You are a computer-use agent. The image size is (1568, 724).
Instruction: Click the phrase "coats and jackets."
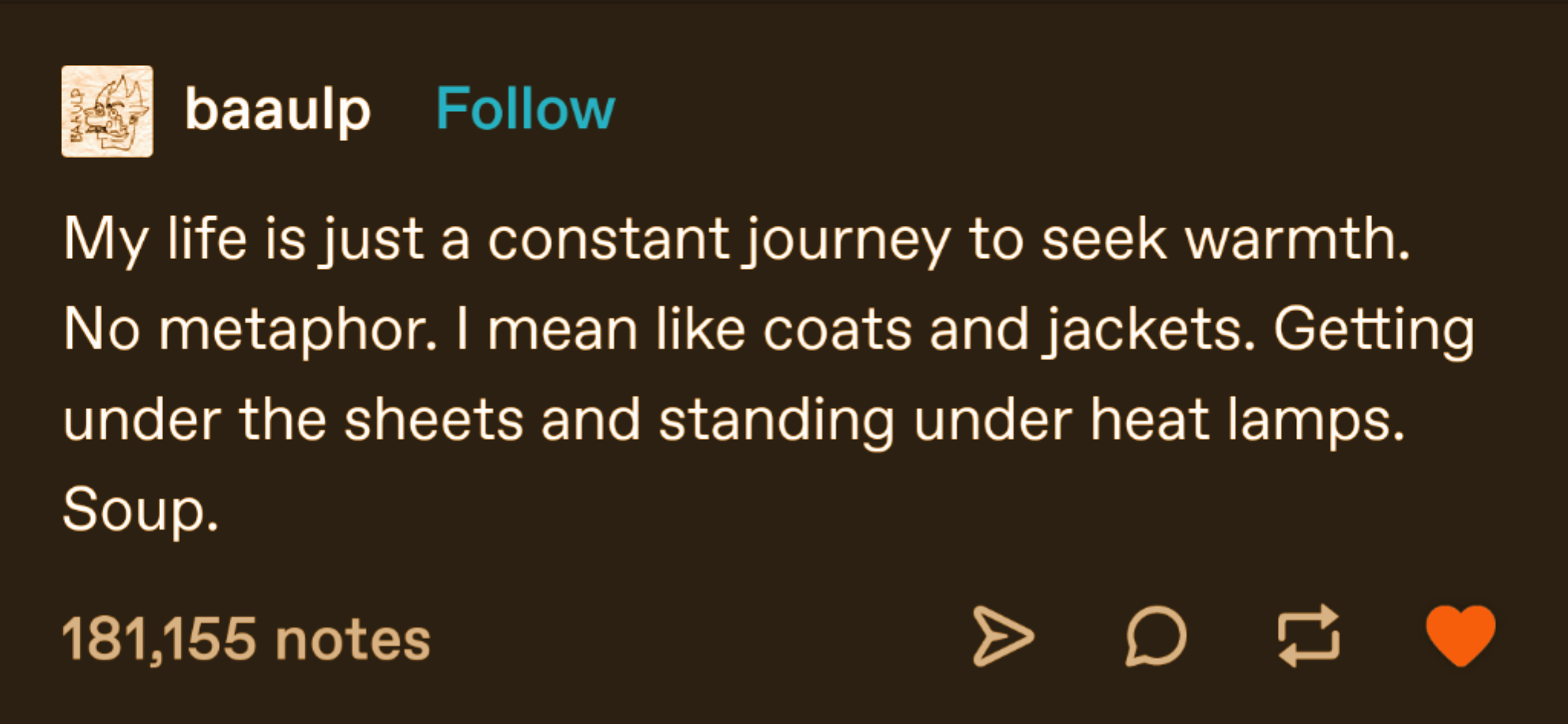click(x=1009, y=330)
